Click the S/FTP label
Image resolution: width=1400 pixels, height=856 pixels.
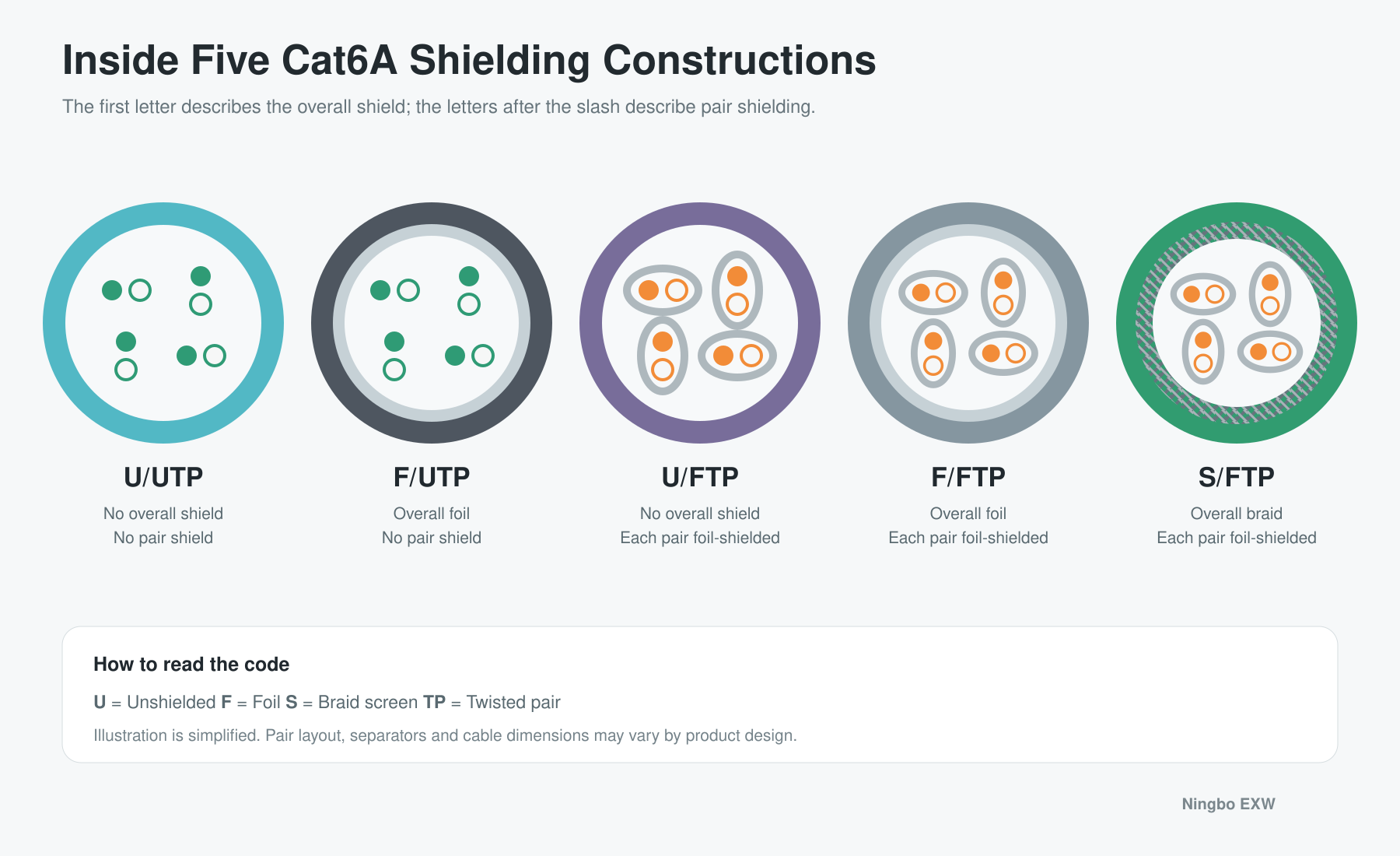[x=1237, y=477]
